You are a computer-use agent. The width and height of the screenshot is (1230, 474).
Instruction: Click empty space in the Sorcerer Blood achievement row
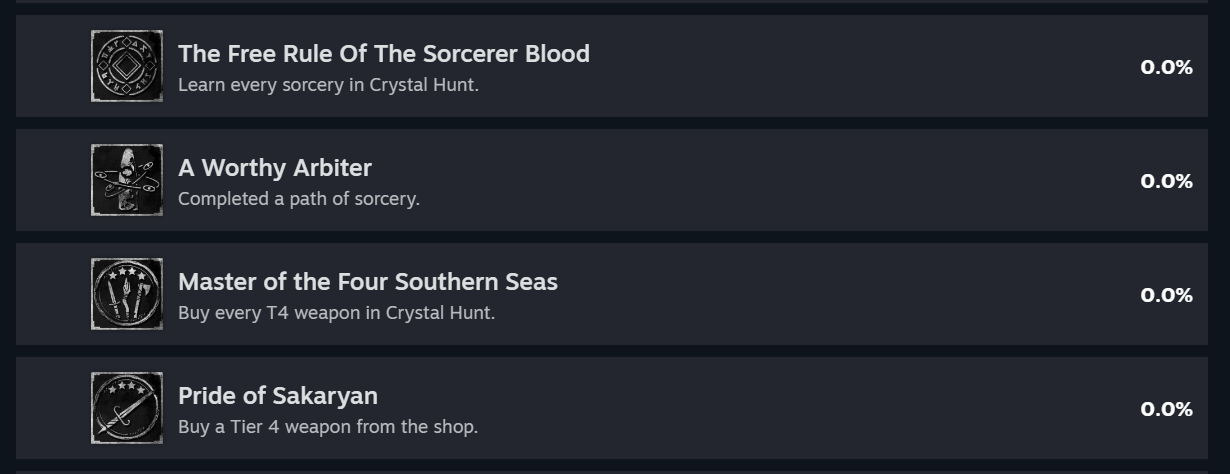click(850, 66)
